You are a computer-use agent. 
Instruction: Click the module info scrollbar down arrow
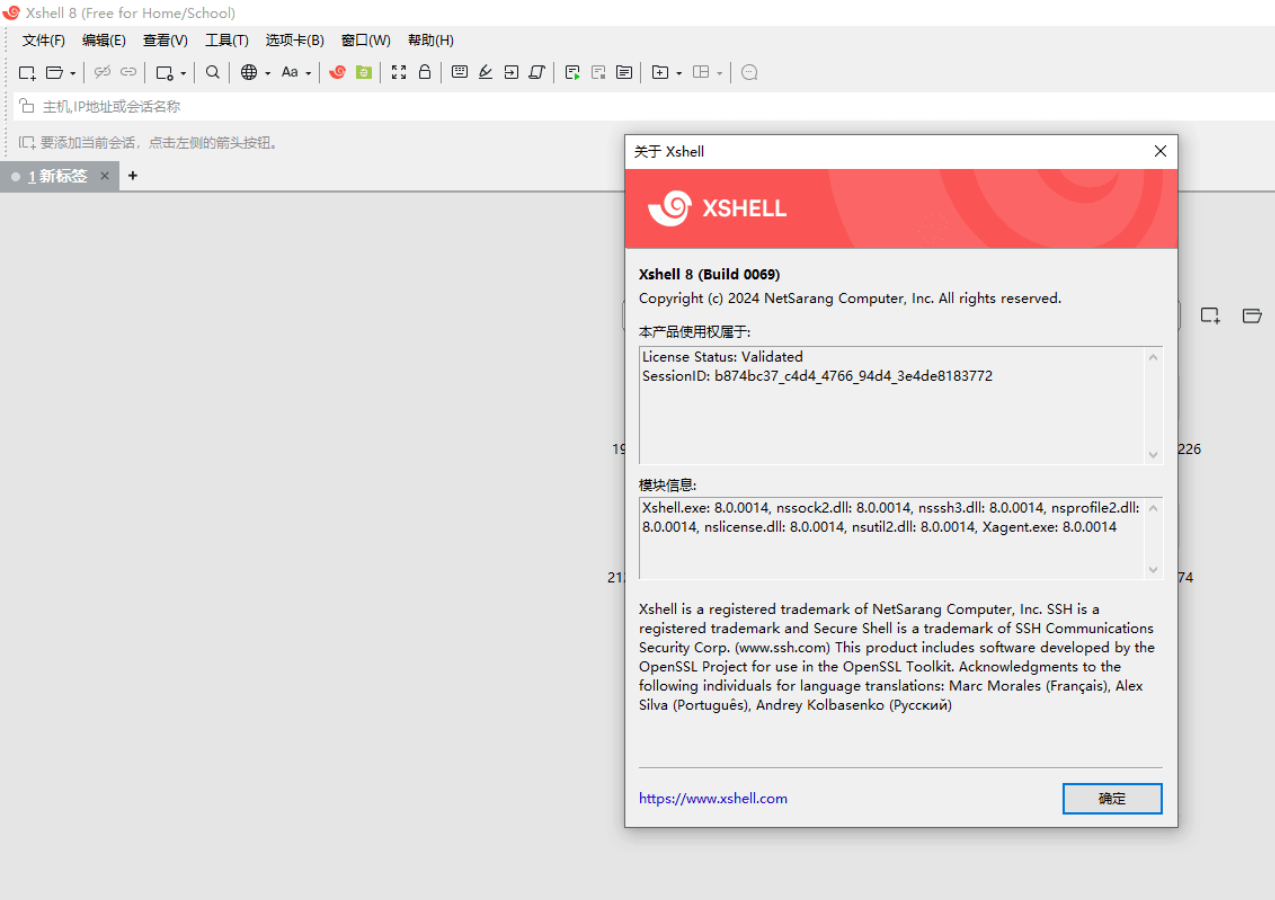click(x=1153, y=569)
